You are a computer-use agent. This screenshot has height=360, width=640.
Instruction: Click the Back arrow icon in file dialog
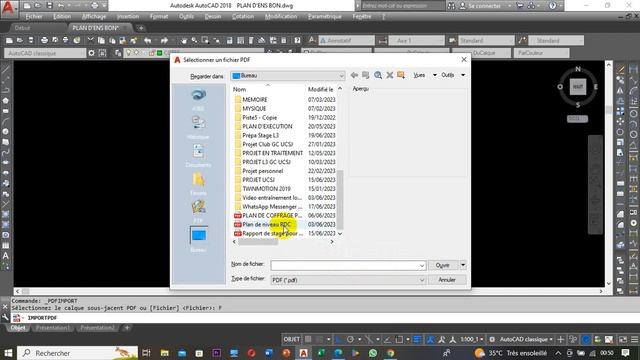coord(354,75)
